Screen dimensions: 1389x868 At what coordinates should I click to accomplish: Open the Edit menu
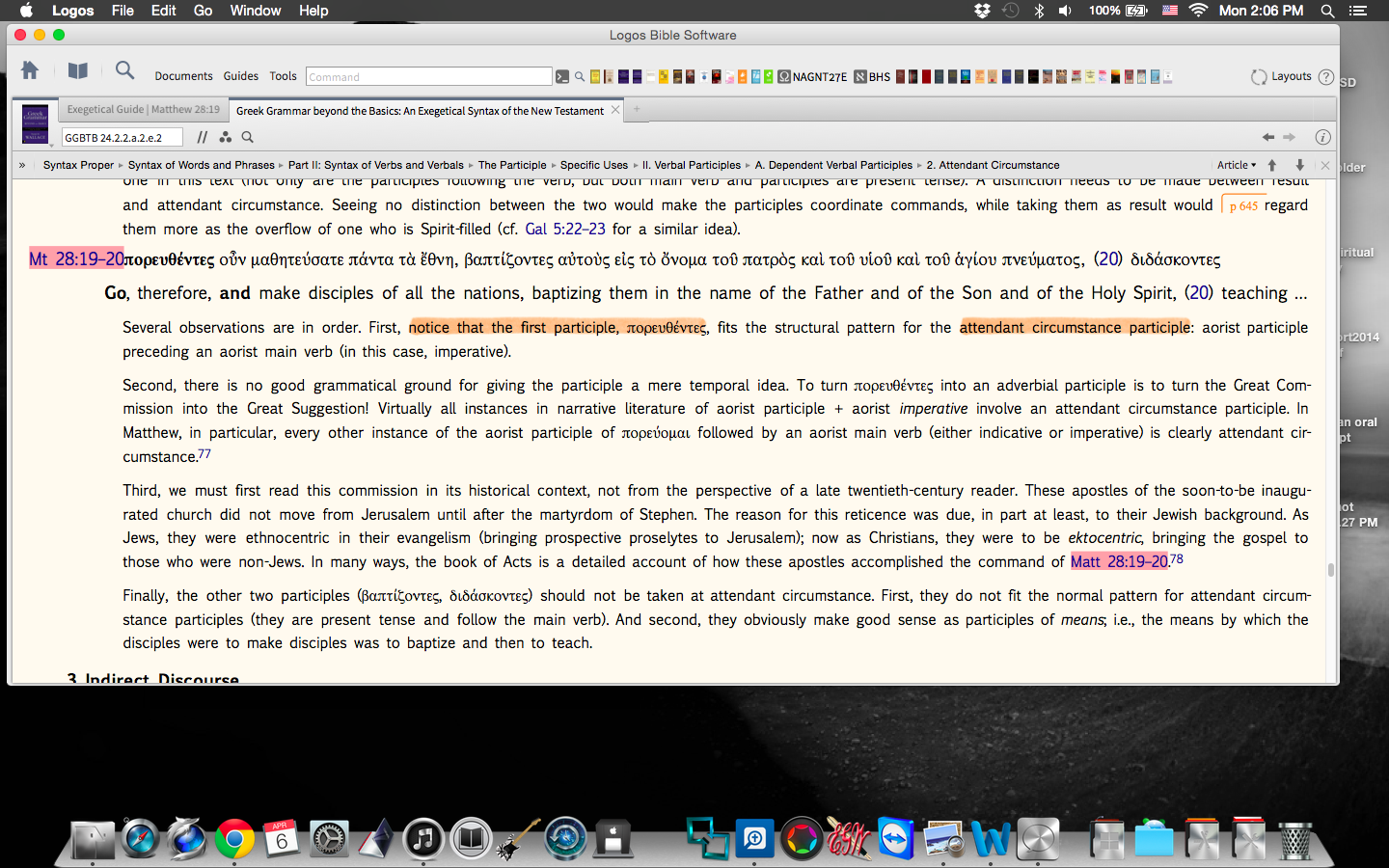coord(164,11)
